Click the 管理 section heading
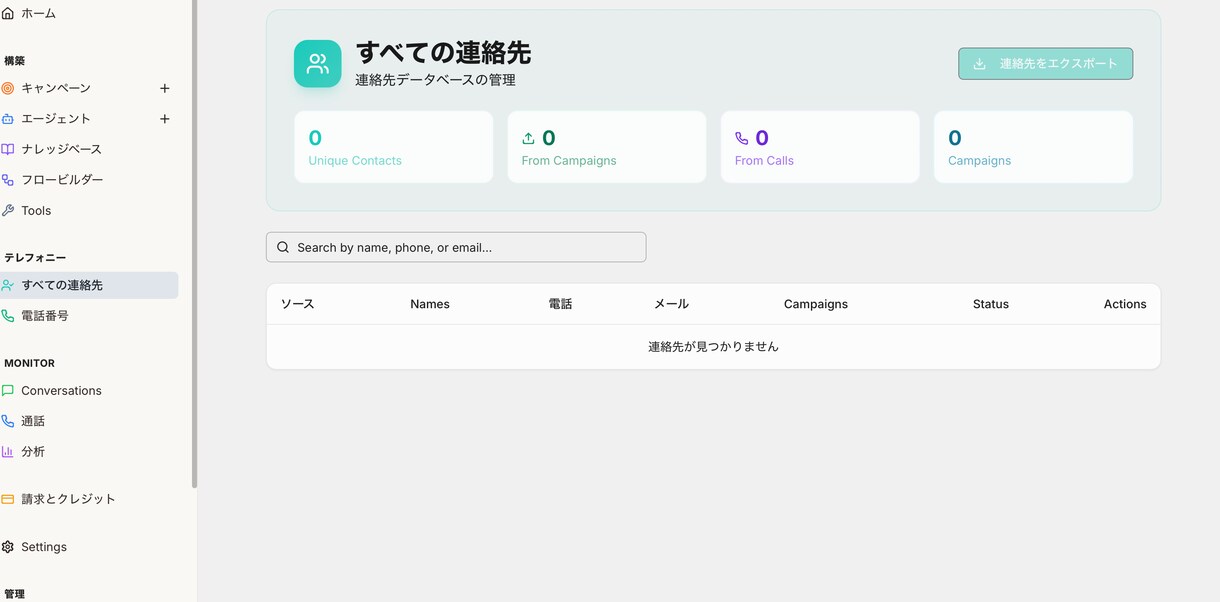 click(x=14, y=594)
